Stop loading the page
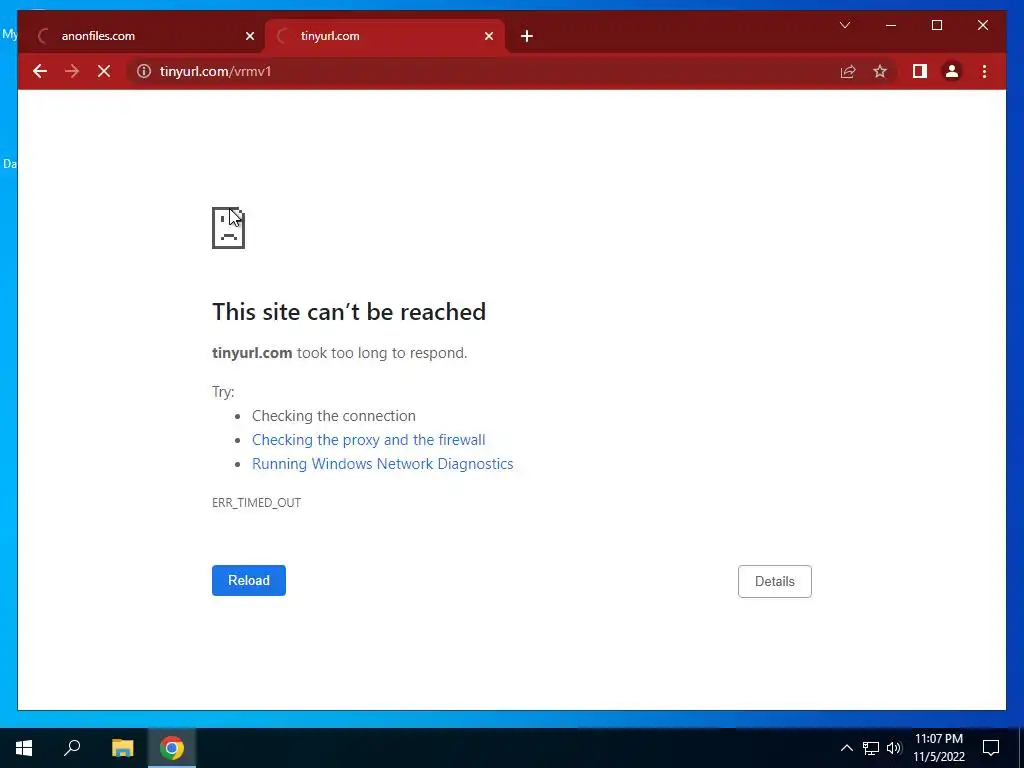The width and height of the screenshot is (1024, 768). point(104,71)
